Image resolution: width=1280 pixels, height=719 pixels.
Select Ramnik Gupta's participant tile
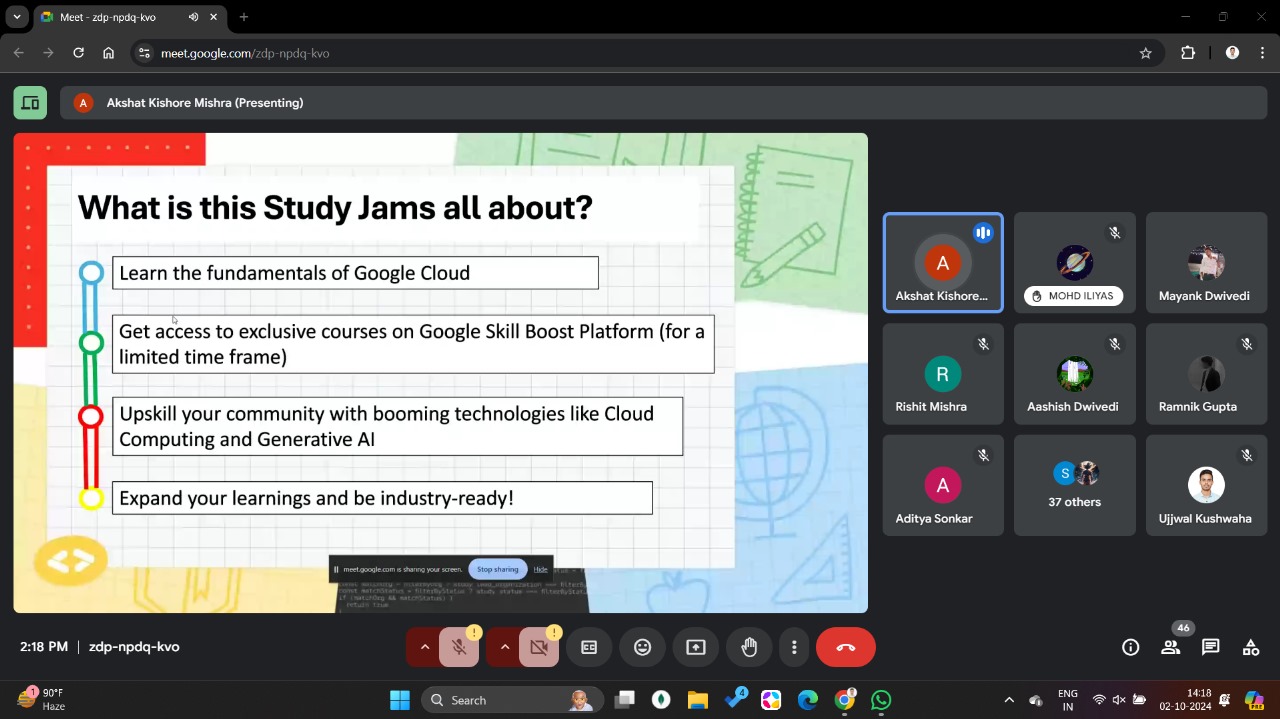(1207, 374)
